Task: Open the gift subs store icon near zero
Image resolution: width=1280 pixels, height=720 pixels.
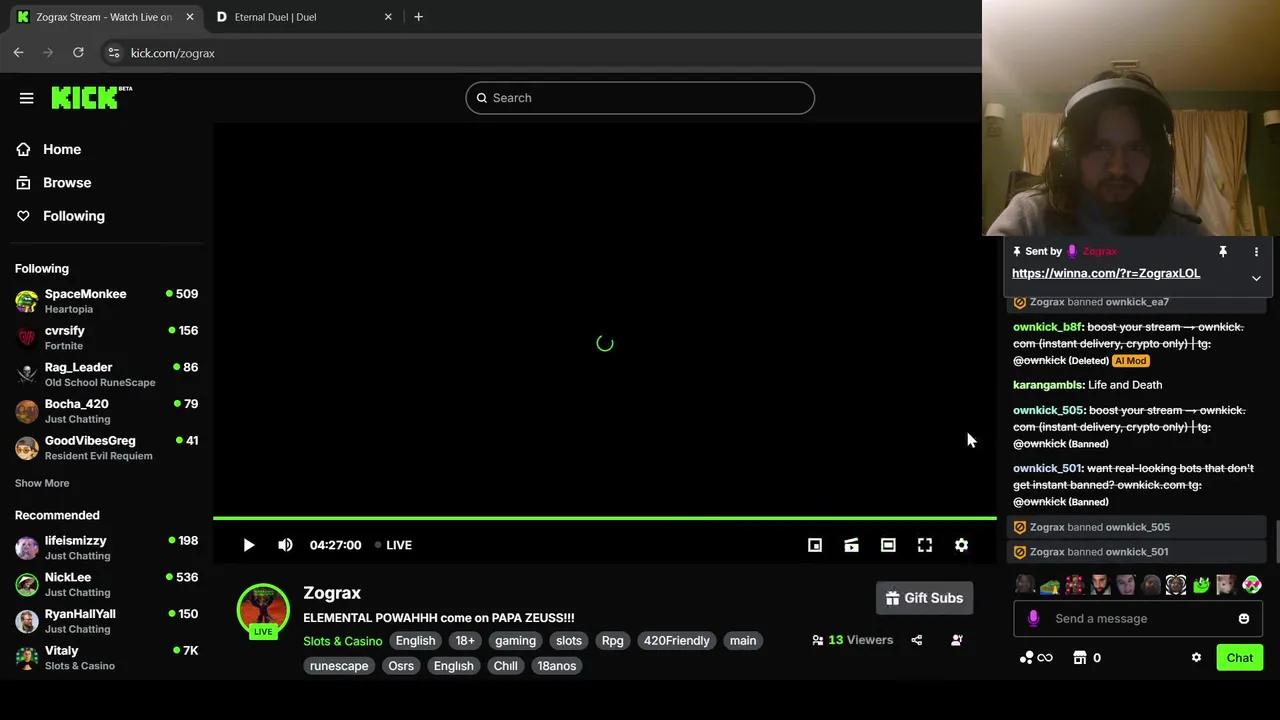Action: point(1078,657)
